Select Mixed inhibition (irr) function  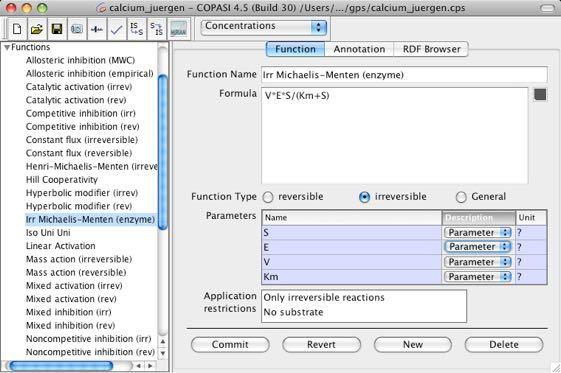point(68,312)
